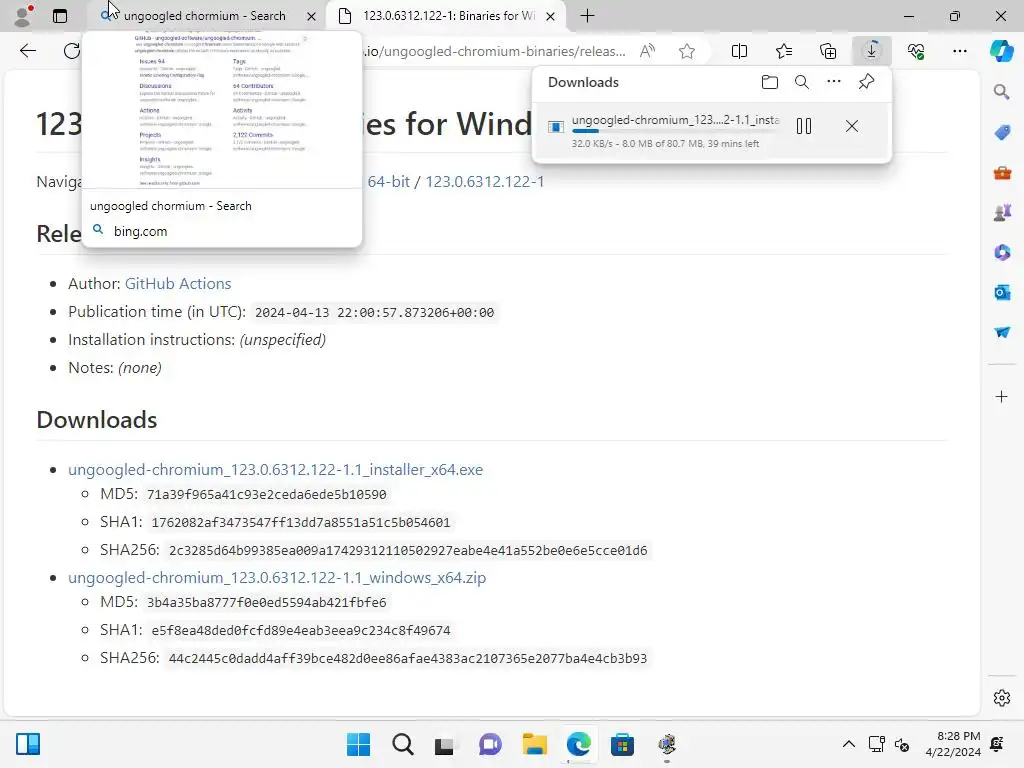Open more options in Downloads panel
This screenshot has width=1024, height=768.
pyautogui.click(x=833, y=82)
